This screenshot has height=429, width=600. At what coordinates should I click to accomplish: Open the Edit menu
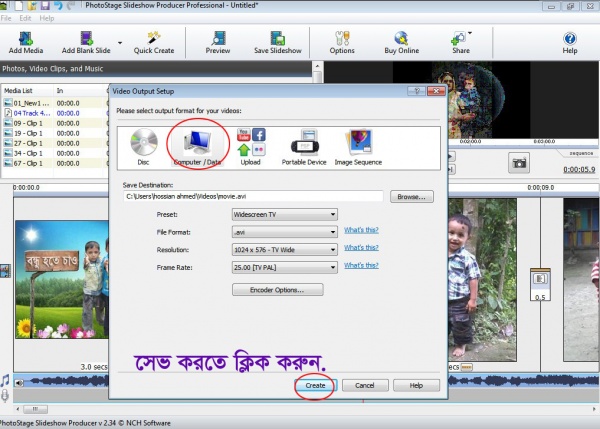click(25, 18)
